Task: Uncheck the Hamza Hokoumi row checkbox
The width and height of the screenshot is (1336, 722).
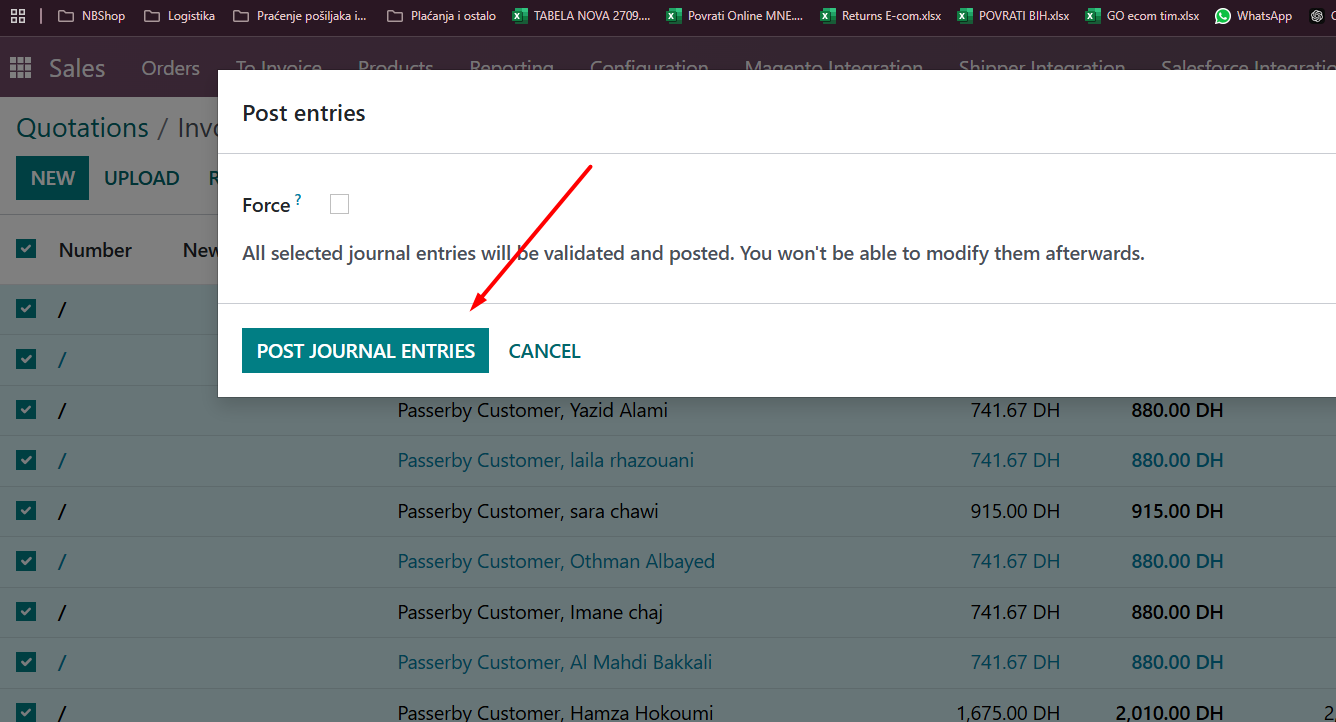Action: pos(26,712)
